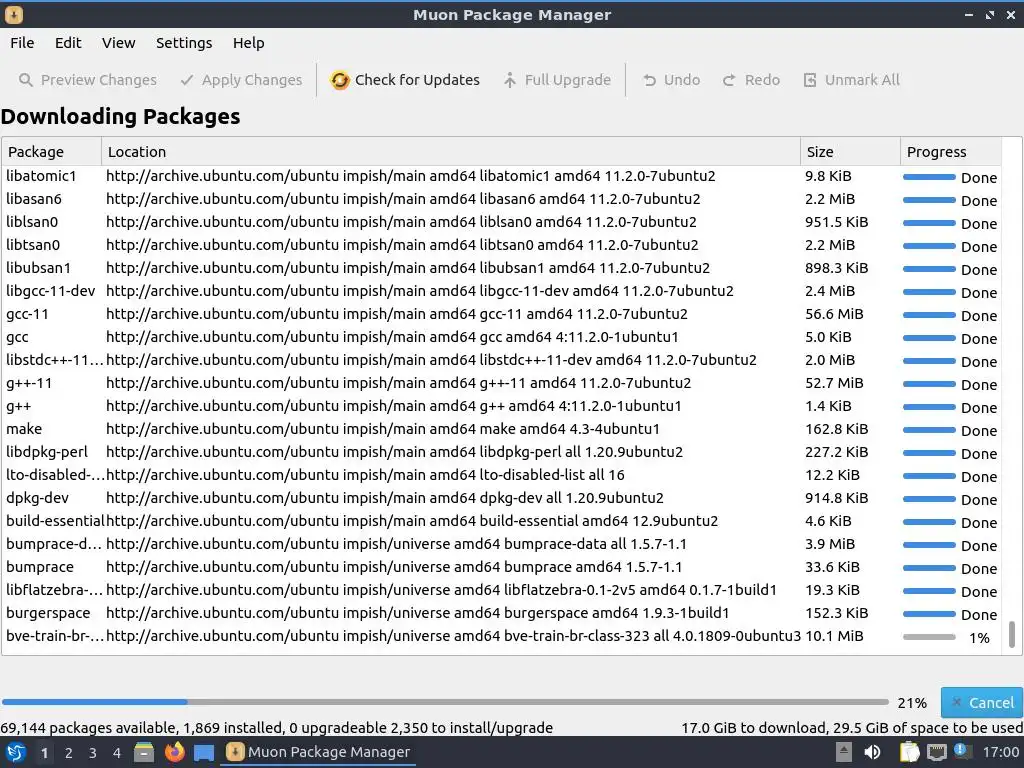Launch Firefox from the taskbar

(x=174, y=752)
